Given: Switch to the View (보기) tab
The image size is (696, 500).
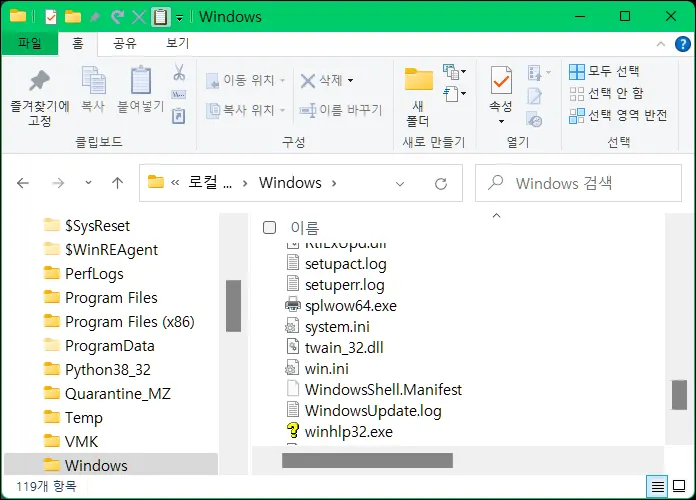Looking at the screenshot, I should tap(177, 44).
